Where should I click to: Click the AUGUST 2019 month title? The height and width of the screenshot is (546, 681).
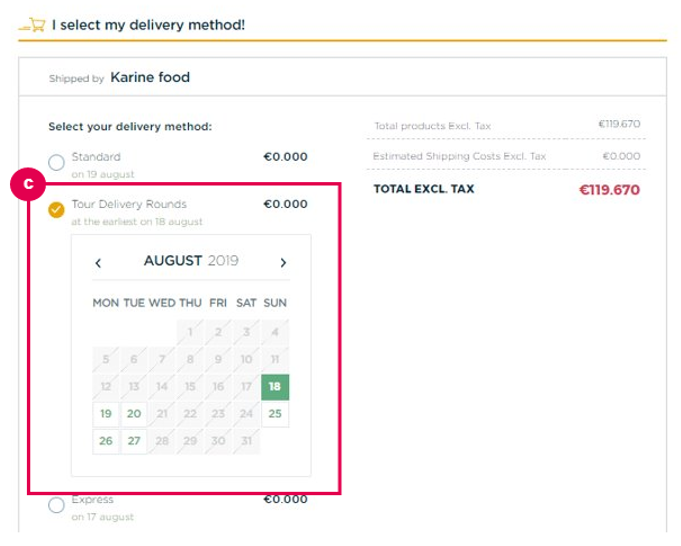click(x=191, y=261)
